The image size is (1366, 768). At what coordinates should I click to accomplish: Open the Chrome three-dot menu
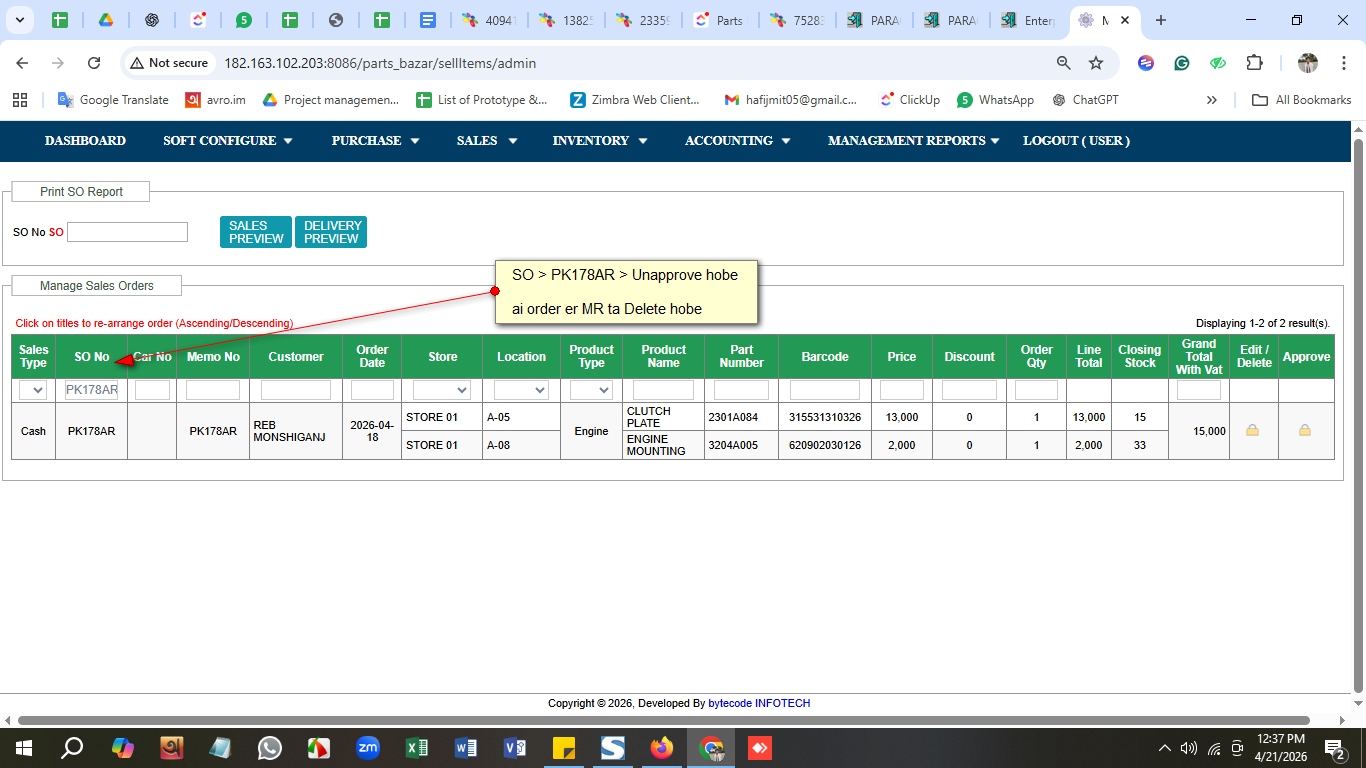pyautogui.click(x=1344, y=63)
